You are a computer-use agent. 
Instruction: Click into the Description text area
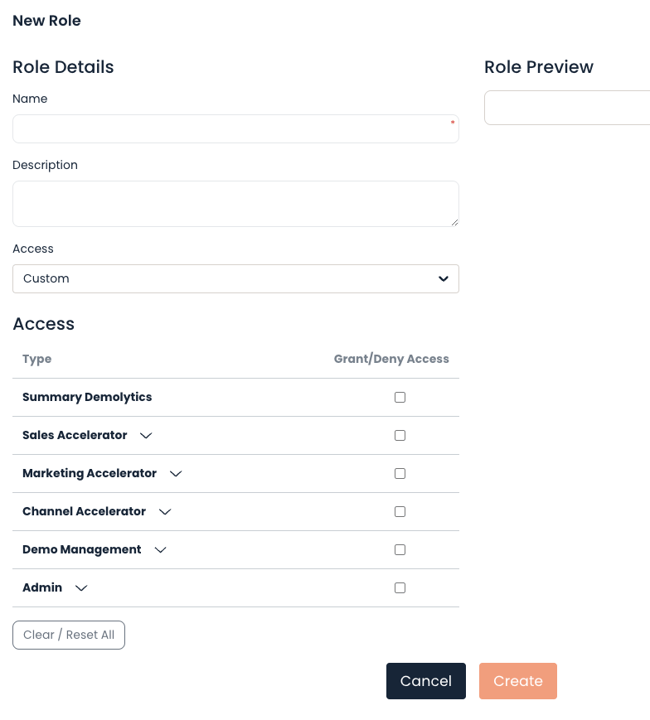click(x=235, y=204)
